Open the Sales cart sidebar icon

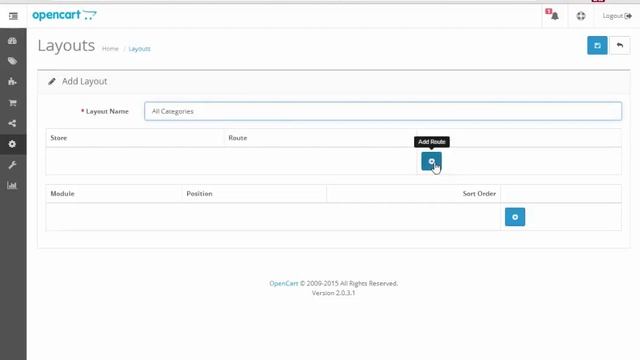(x=12, y=102)
